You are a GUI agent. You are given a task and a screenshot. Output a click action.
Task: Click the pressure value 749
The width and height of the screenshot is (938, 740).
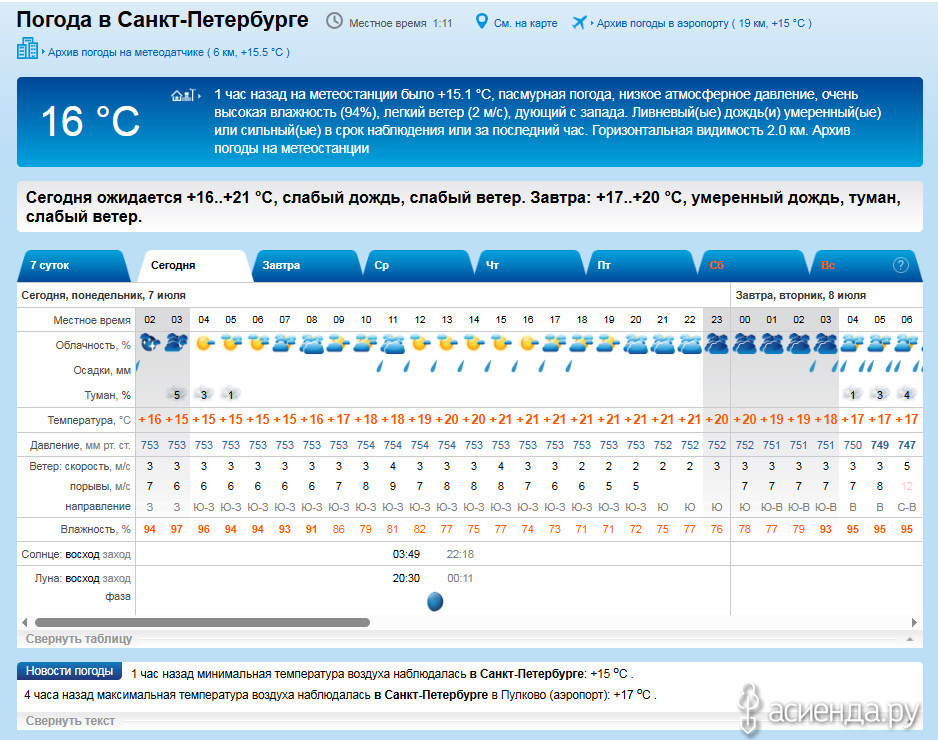(879, 445)
